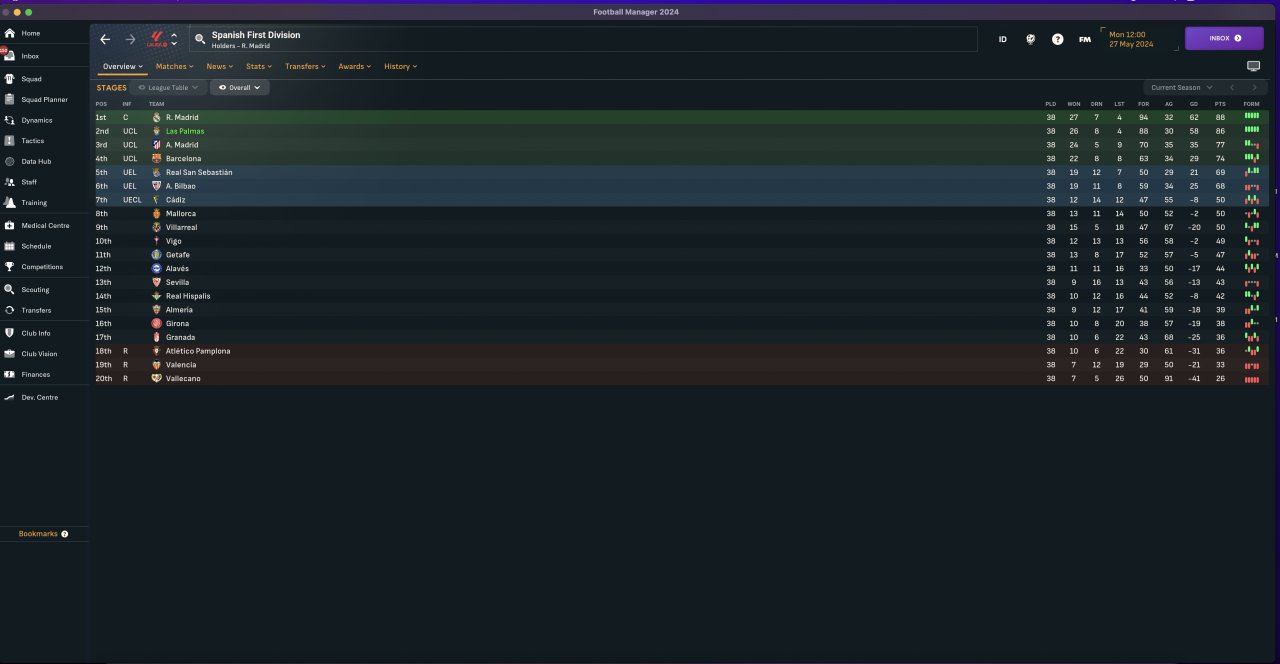Open the Matches tab menu

tap(175, 66)
